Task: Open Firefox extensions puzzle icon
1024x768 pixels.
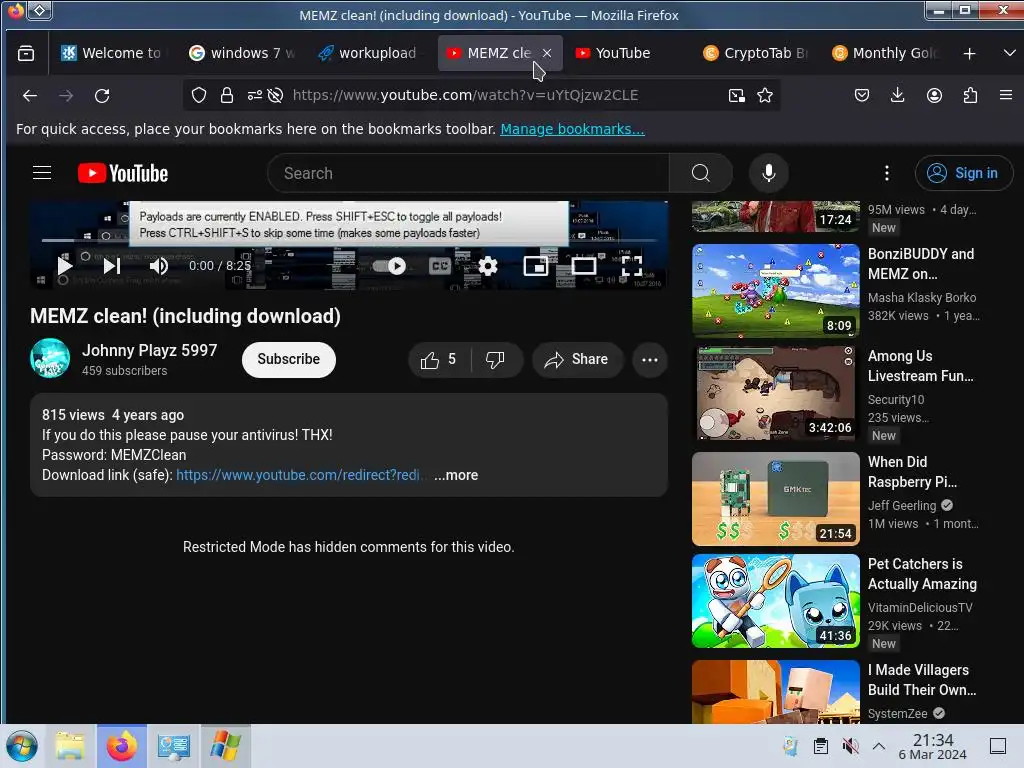Action: (x=970, y=95)
